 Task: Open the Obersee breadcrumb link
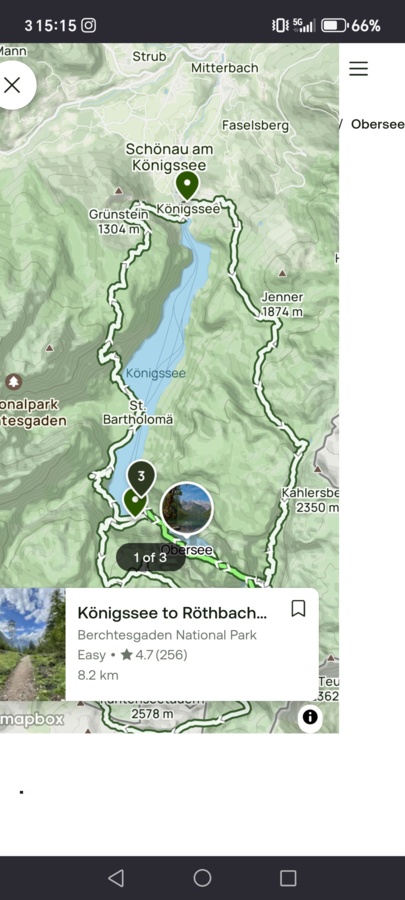377,124
